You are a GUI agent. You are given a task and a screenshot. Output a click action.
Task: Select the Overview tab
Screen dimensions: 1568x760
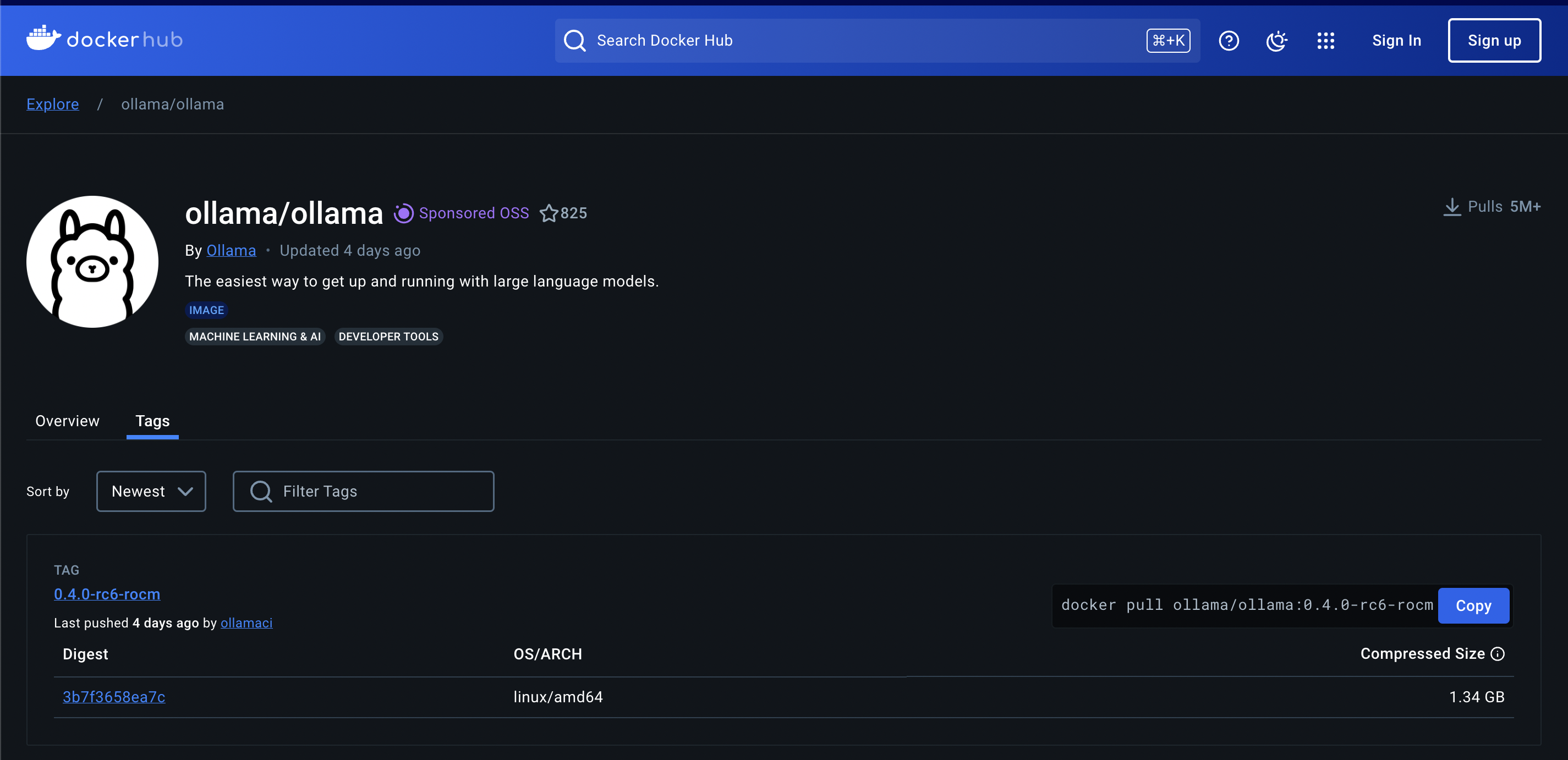click(x=67, y=420)
